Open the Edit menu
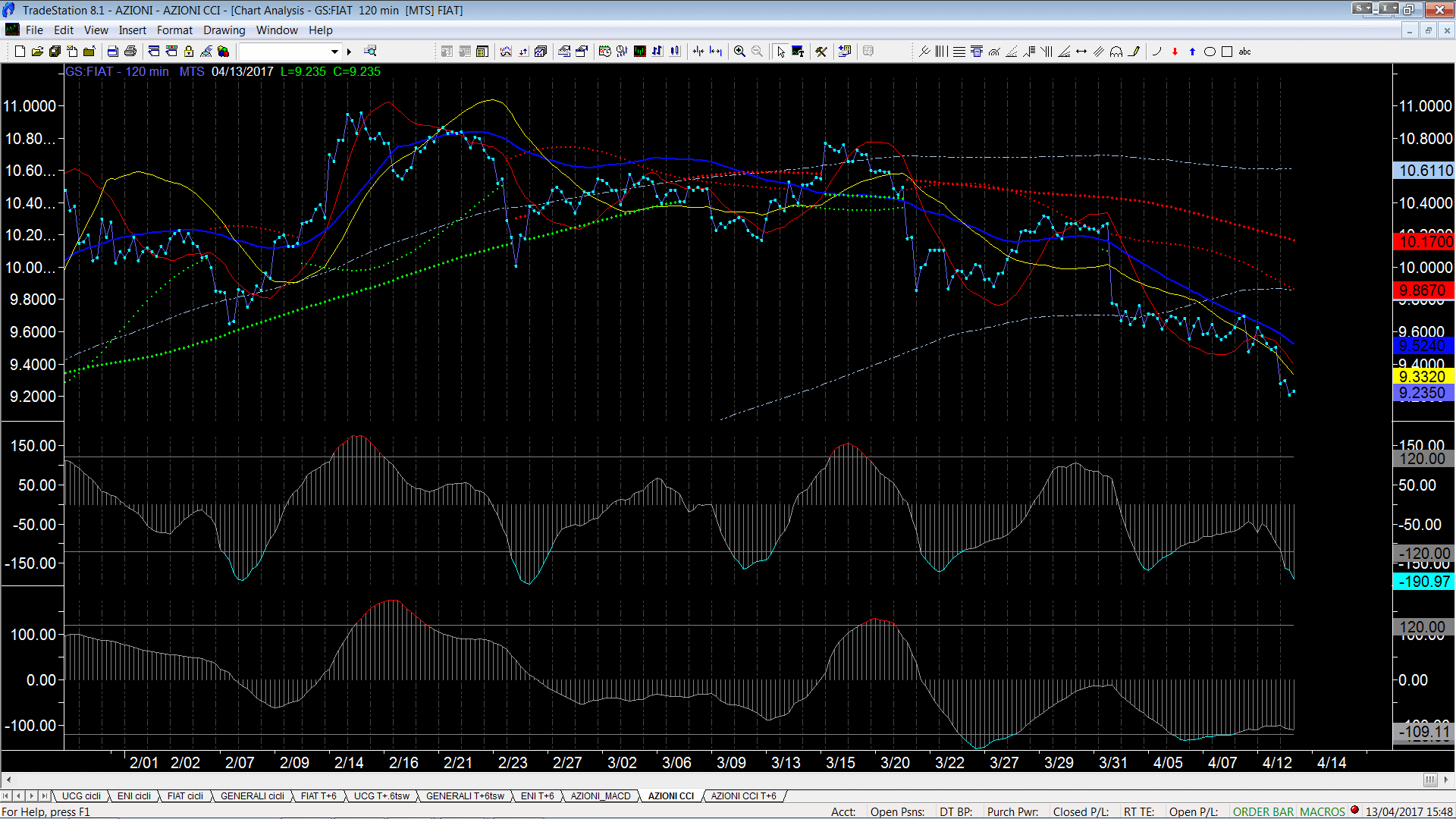The image size is (1456, 819). click(x=64, y=30)
